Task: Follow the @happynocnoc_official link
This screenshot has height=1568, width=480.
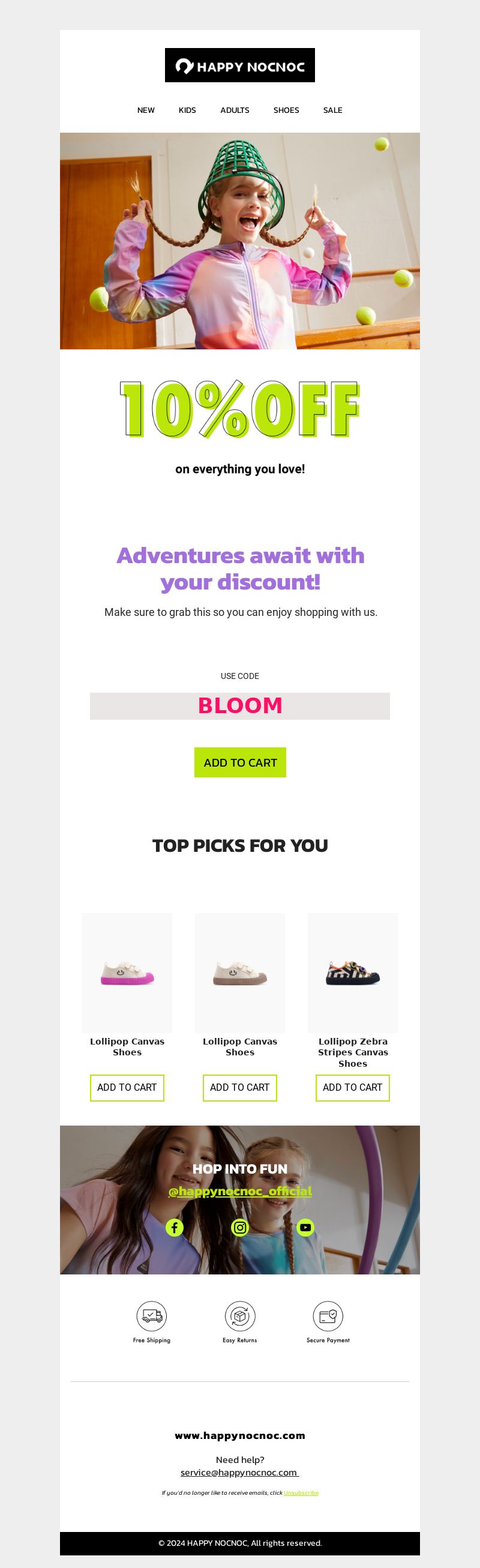Action: tap(241, 1191)
